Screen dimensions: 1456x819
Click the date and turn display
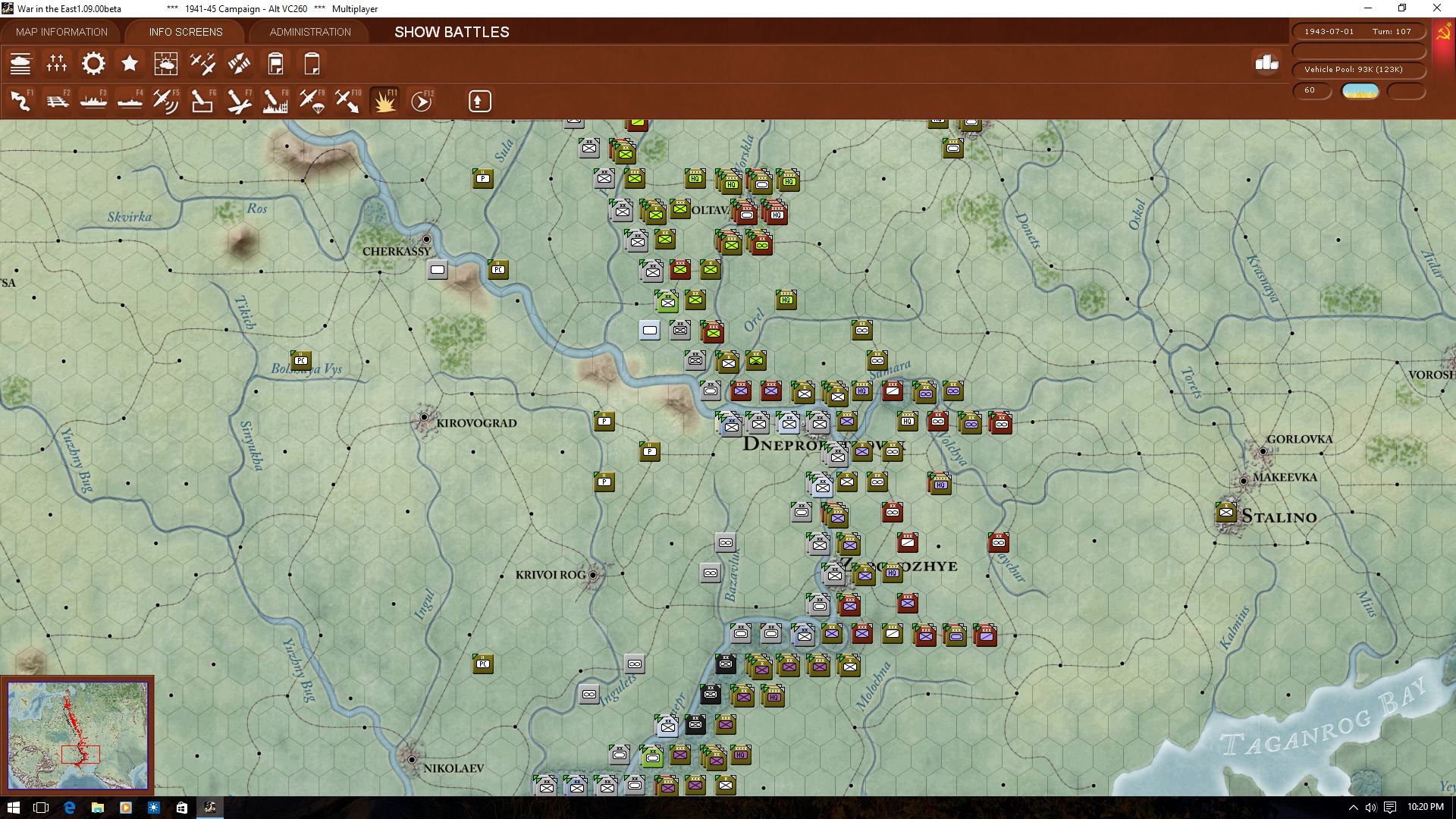pos(1358,32)
